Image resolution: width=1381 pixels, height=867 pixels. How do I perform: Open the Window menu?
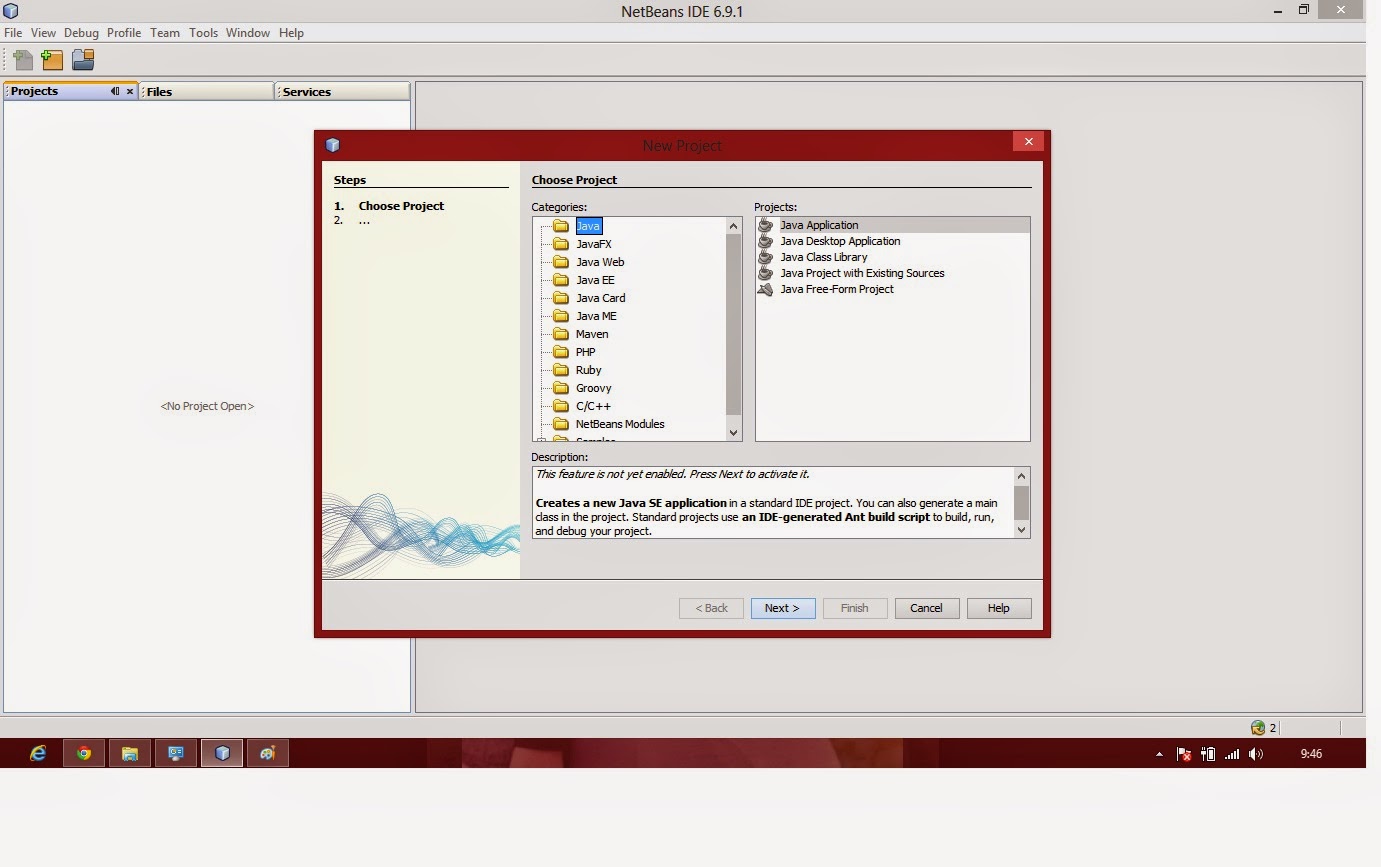(x=247, y=32)
